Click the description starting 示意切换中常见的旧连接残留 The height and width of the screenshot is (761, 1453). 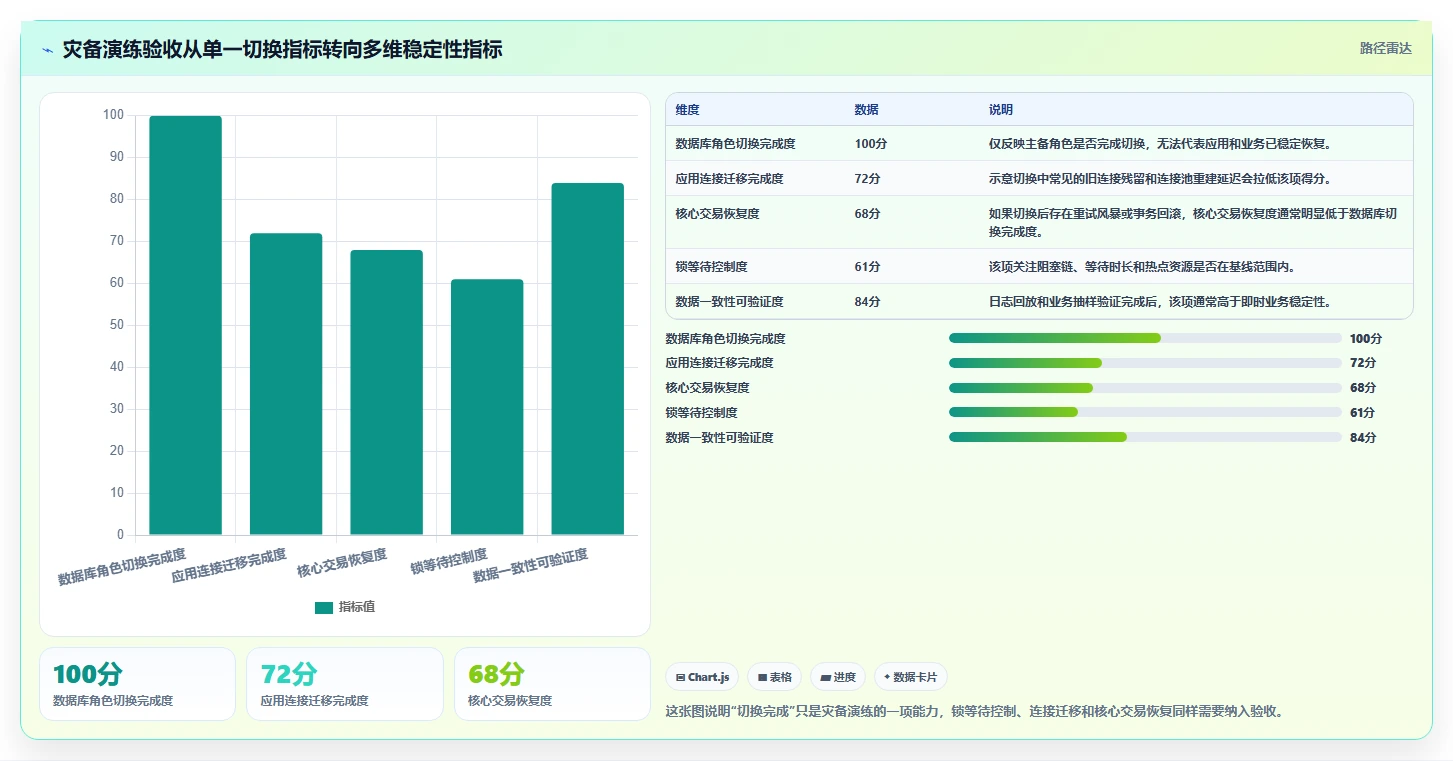1160,179
